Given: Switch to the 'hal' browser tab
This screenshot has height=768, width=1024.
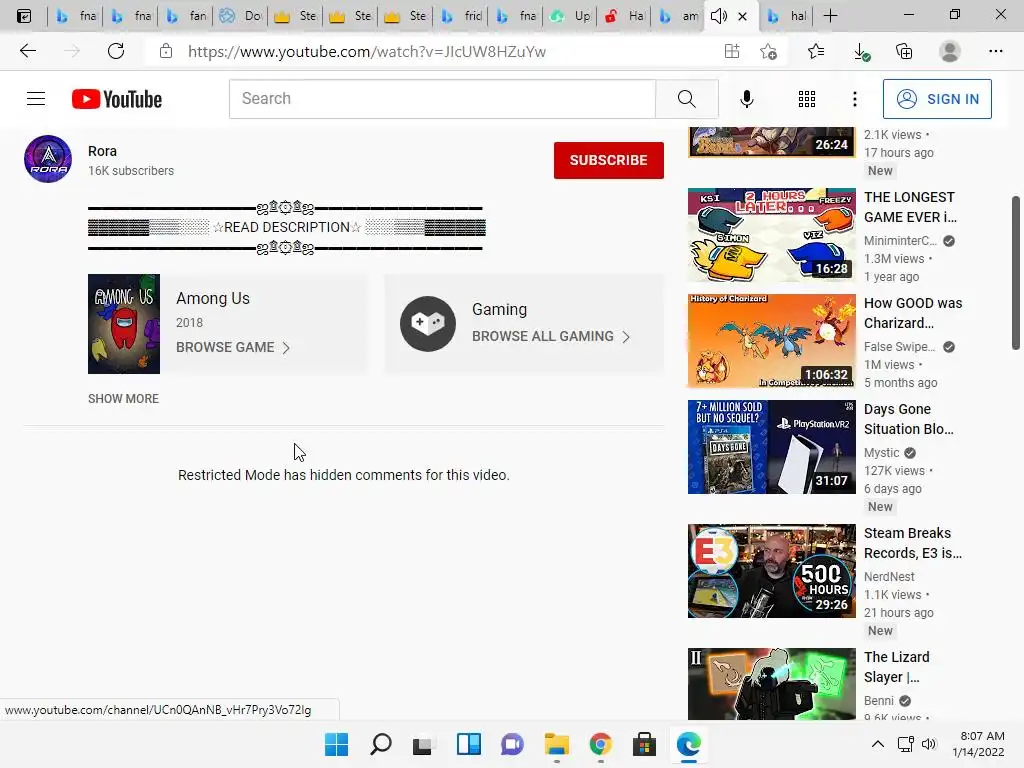Looking at the screenshot, I should coord(786,16).
